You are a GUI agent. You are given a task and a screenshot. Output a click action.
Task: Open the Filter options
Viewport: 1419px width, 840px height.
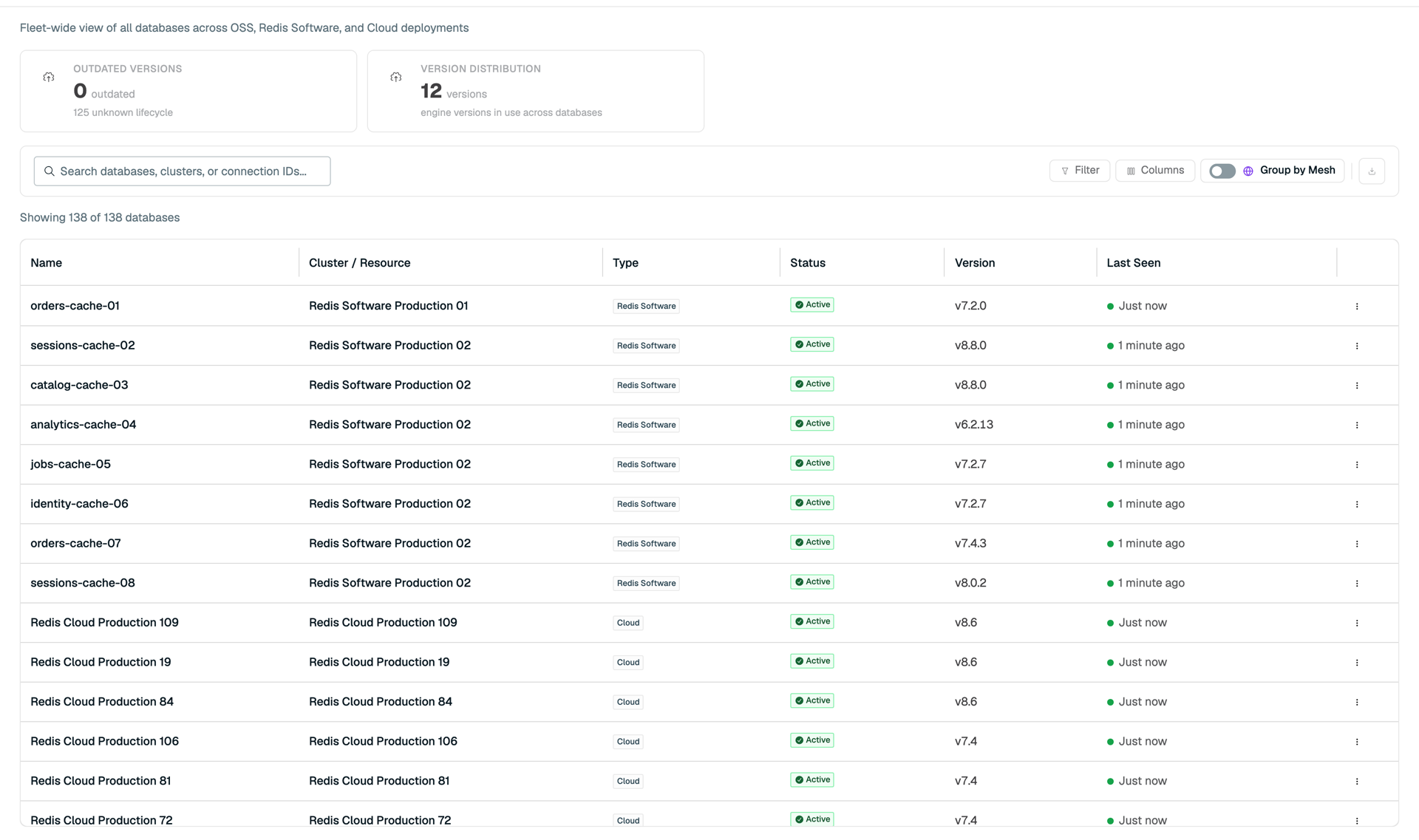point(1080,171)
